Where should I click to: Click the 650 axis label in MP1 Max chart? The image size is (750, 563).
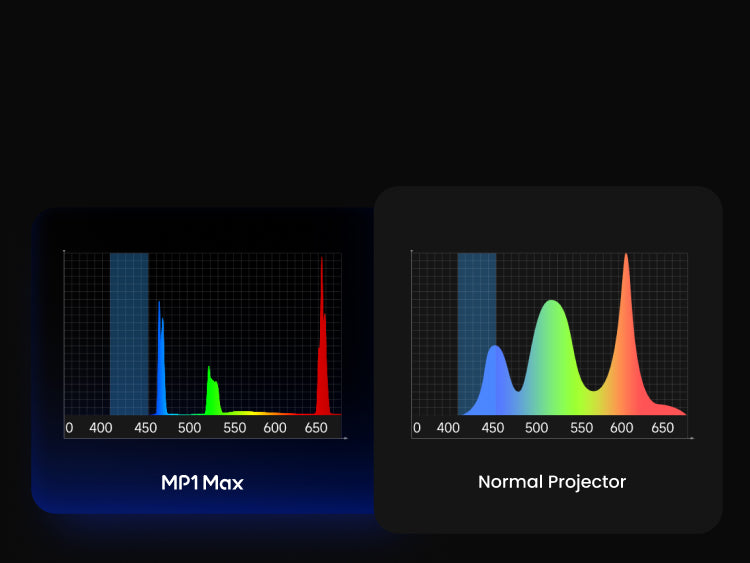pyautogui.click(x=316, y=428)
